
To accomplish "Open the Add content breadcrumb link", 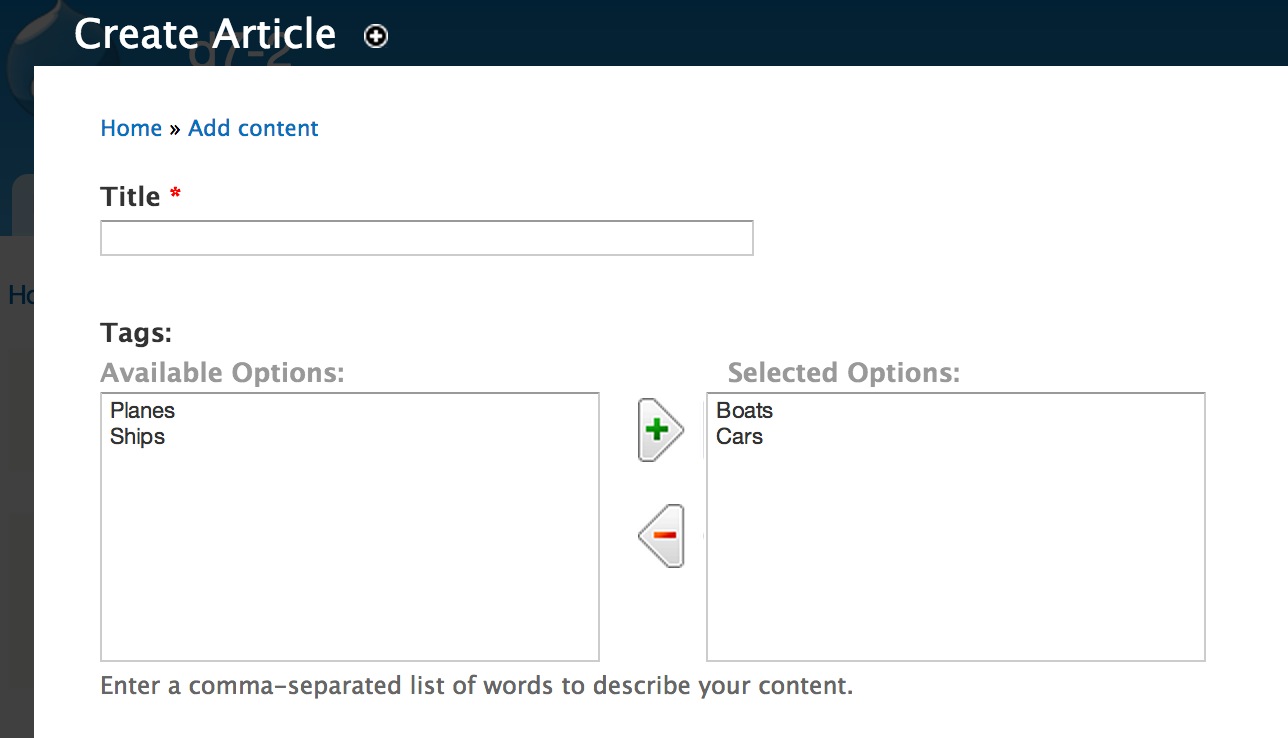I will (x=253, y=128).
